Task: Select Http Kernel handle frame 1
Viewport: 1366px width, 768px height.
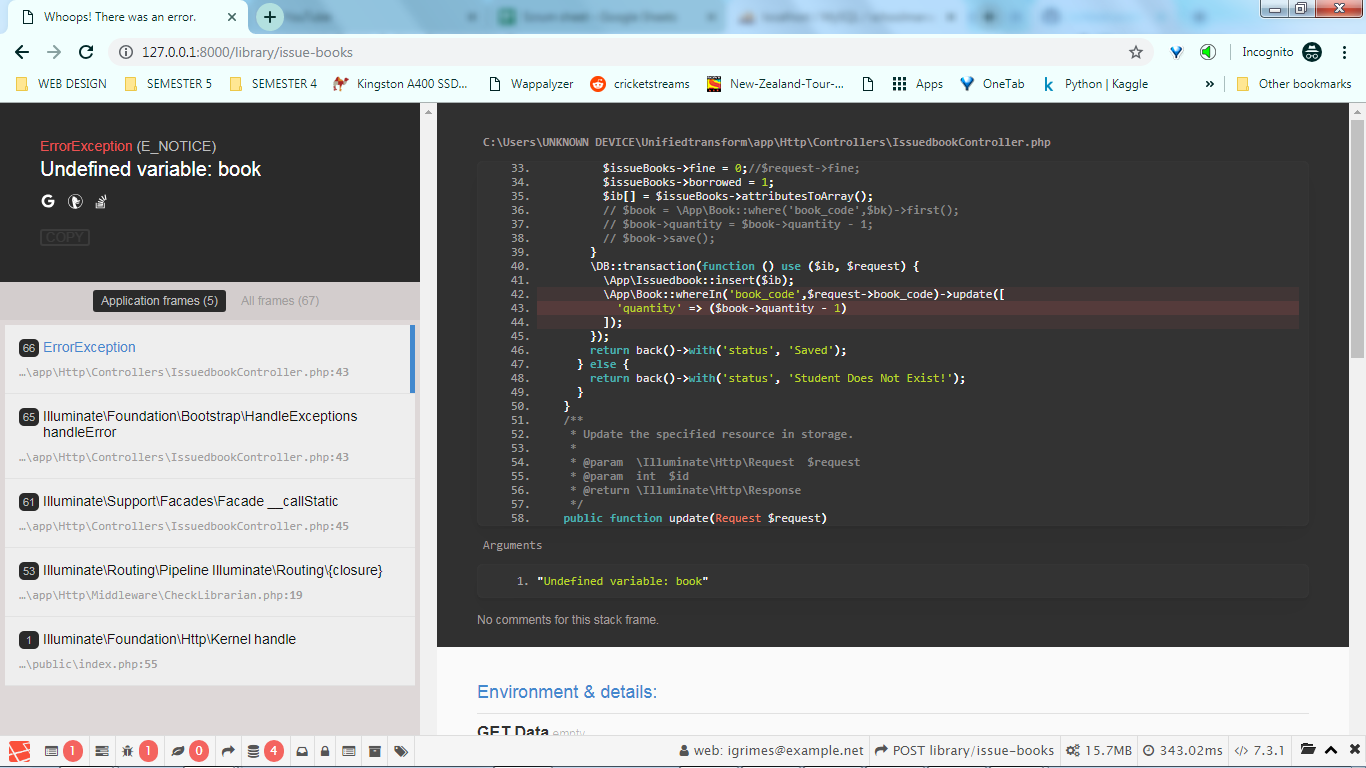Action: 210,651
